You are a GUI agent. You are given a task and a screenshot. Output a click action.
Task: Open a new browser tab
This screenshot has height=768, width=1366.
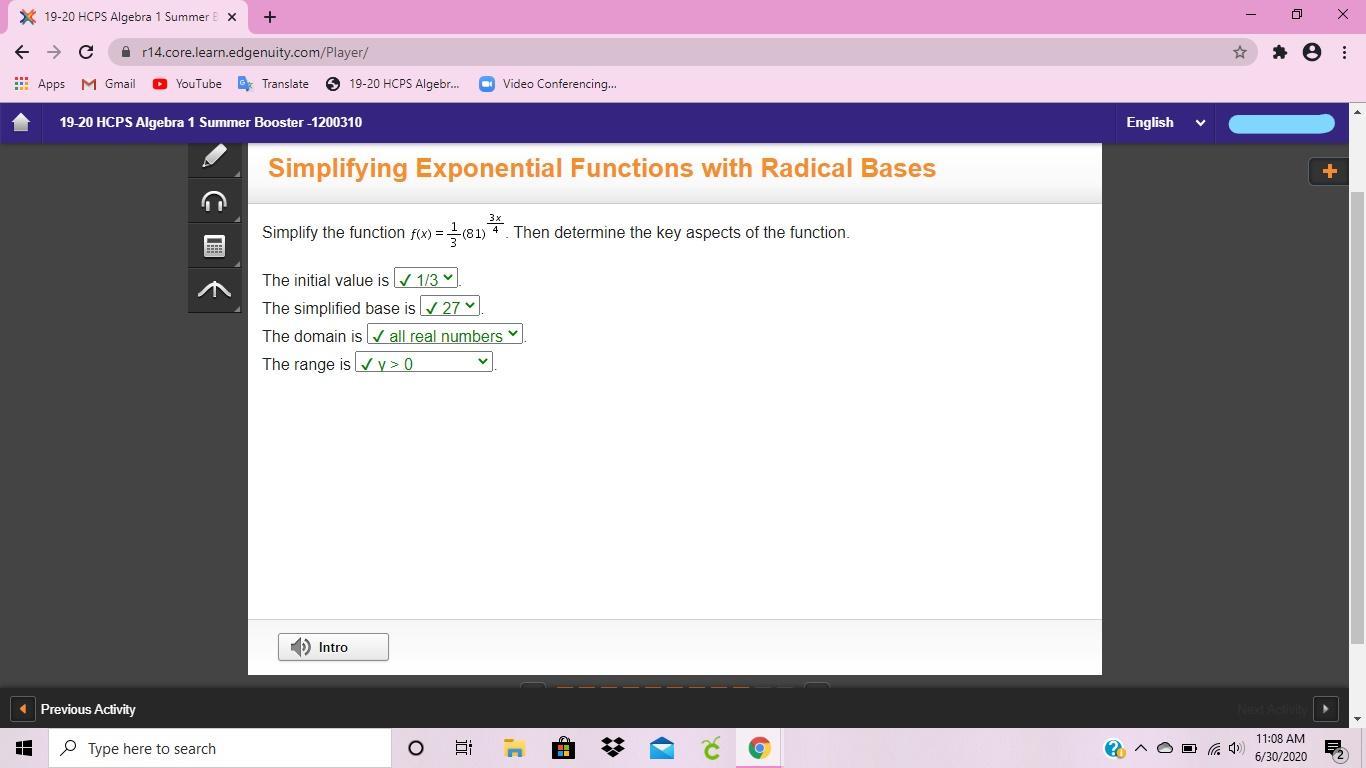tap(269, 17)
